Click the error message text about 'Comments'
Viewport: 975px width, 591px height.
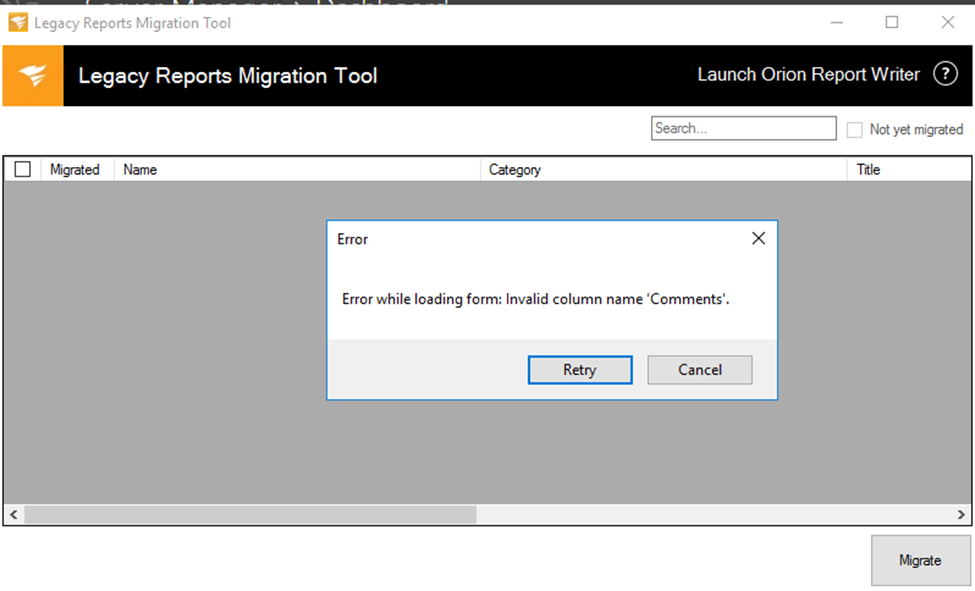point(535,299)
